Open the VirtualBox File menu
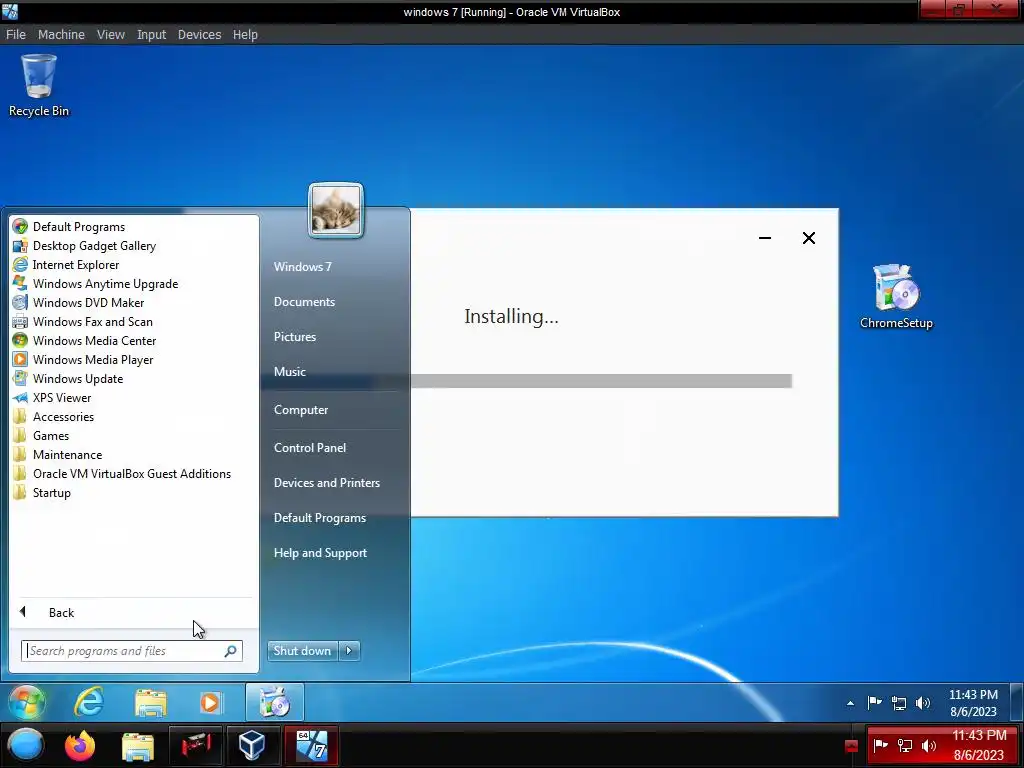Screen dimensions: 1024x768 16,35
